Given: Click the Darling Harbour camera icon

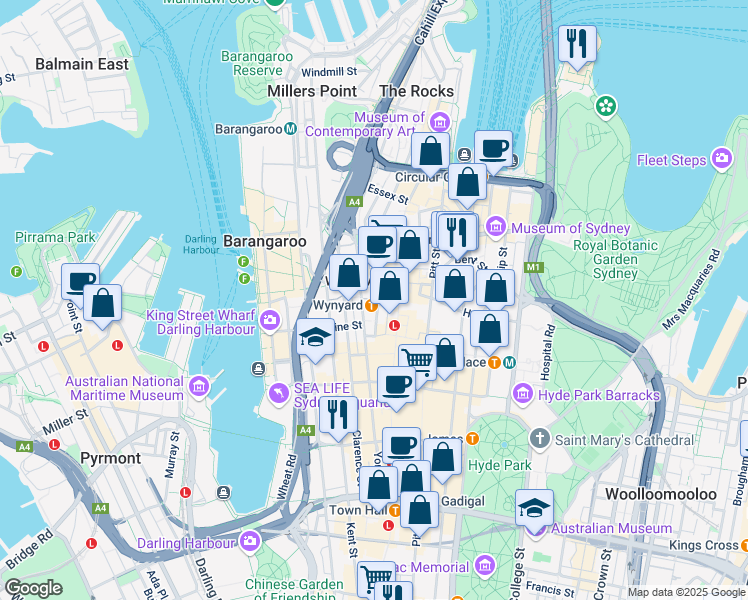Looking at the screenshot, I should pos(250,541).
